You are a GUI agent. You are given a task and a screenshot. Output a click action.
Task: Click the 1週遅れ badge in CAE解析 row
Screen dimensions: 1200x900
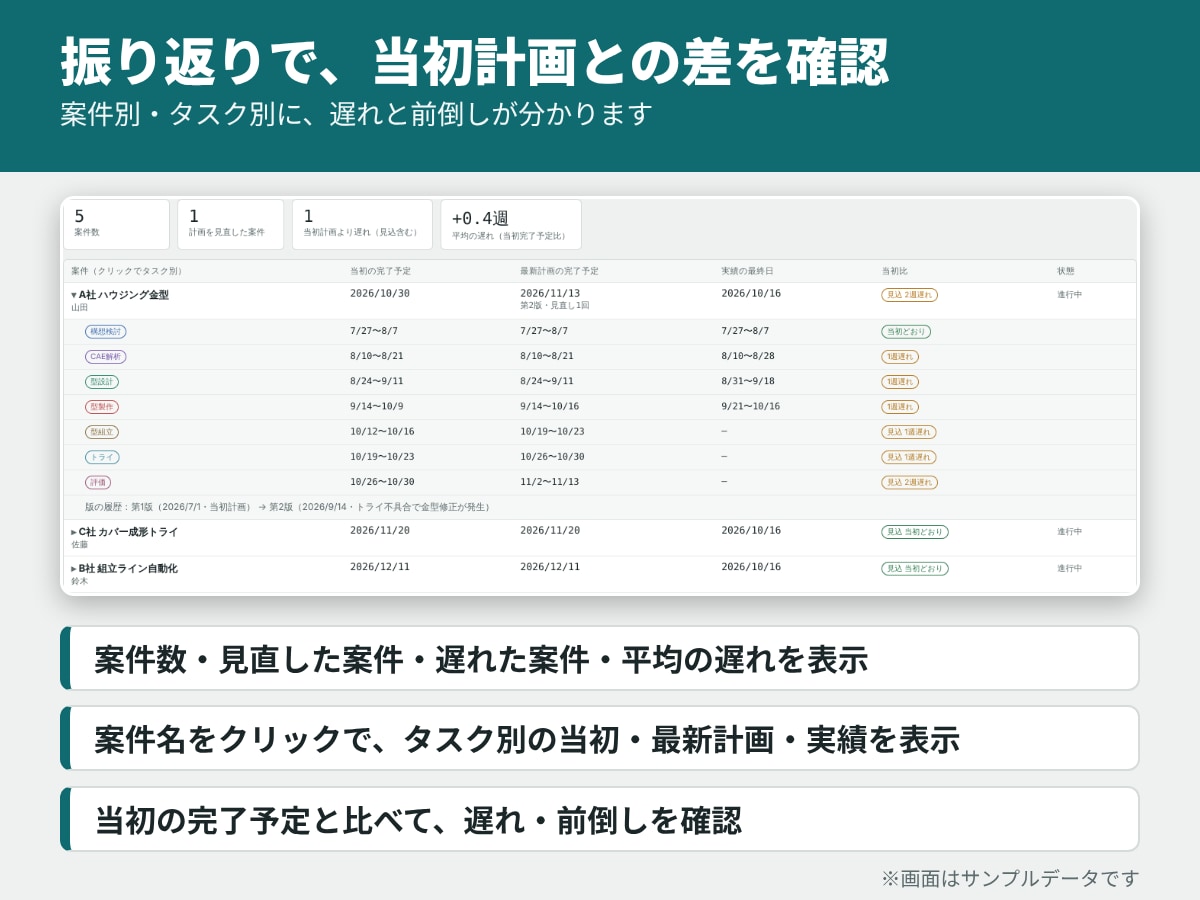tap(900, 357)
